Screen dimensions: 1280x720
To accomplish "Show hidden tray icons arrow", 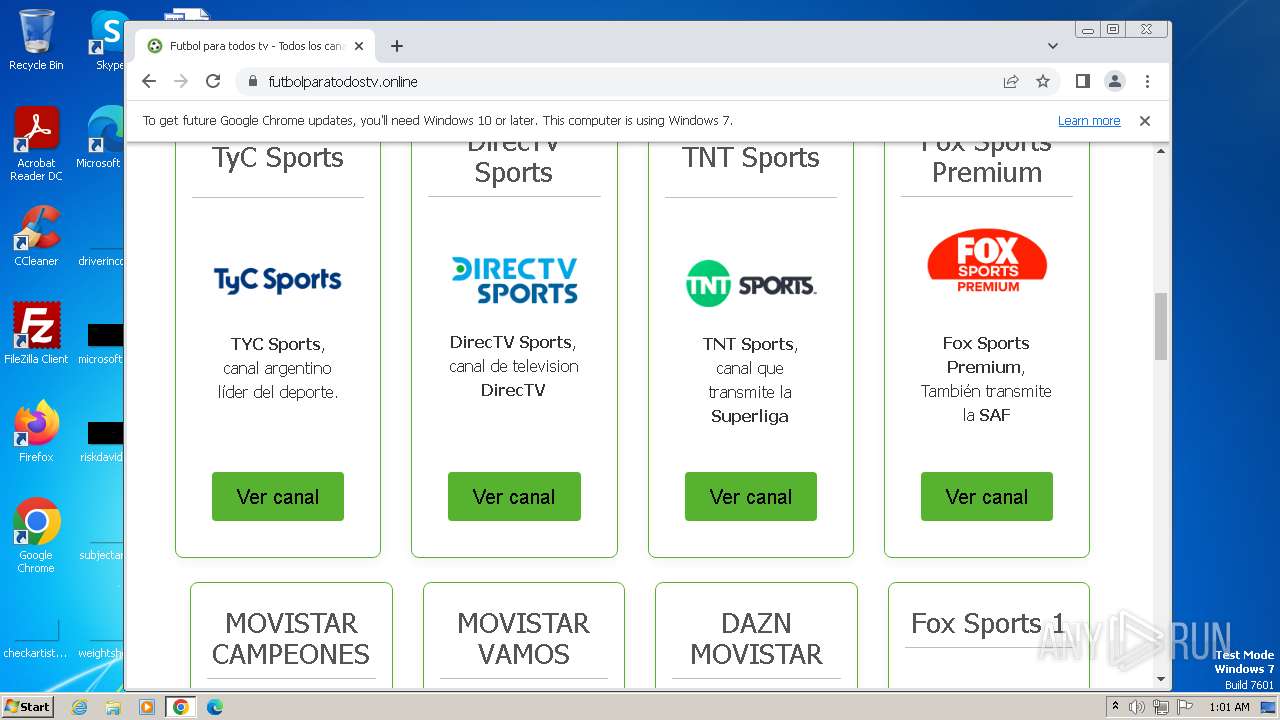I will pyautogui.click(x=1116, y=707).
